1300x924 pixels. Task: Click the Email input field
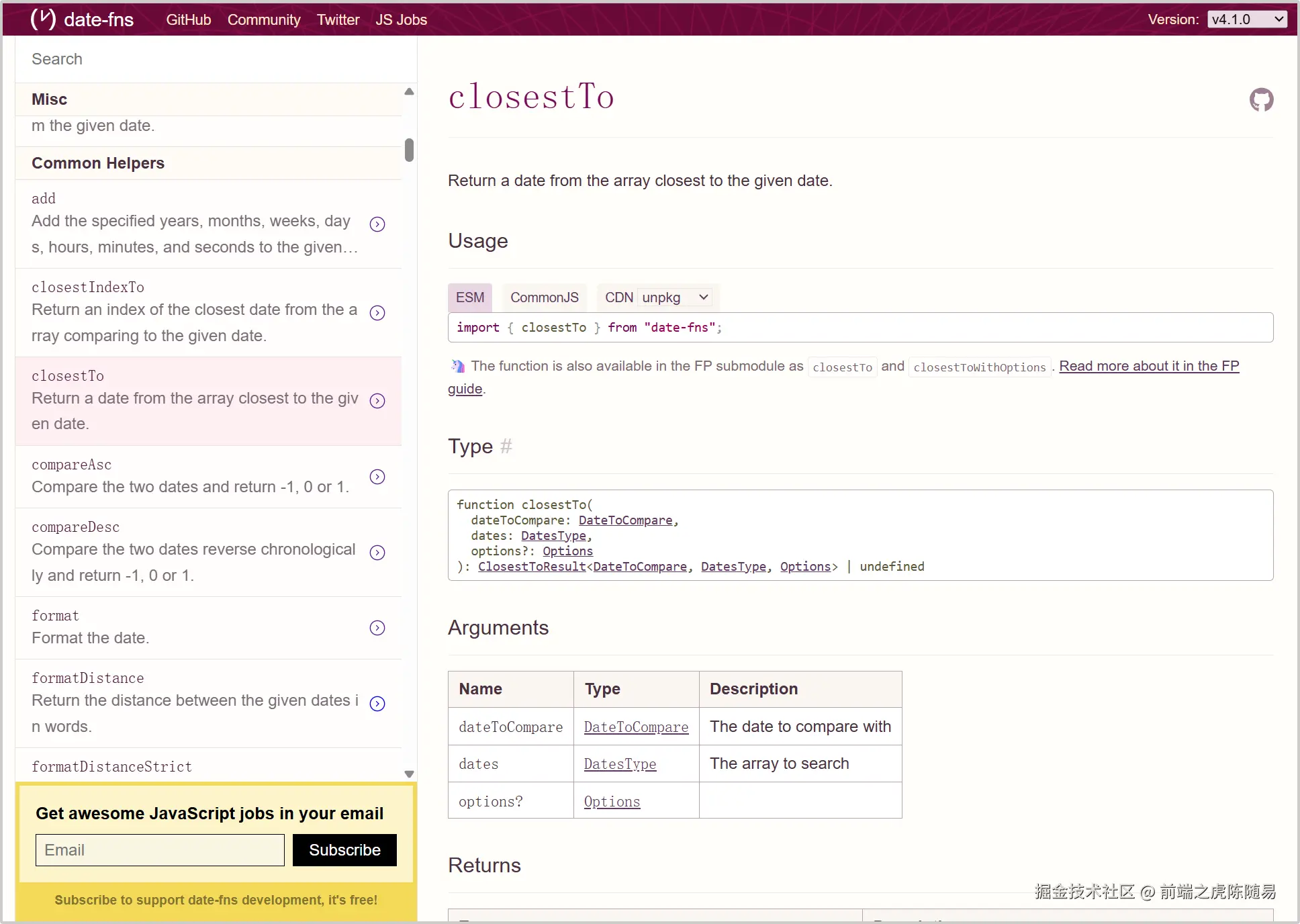pyautogui.click(x=160, y=850)
